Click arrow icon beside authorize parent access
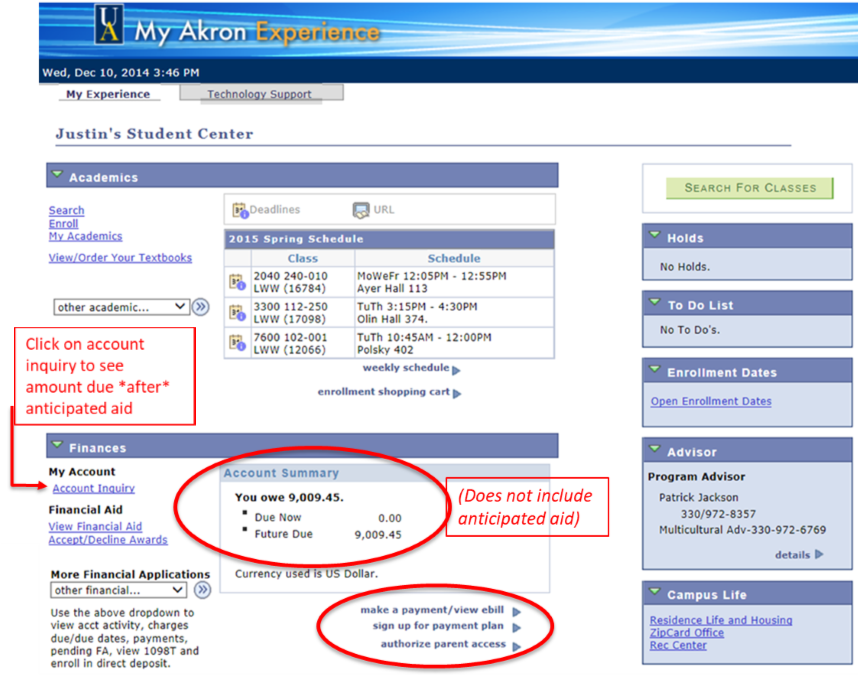 click(517, 647)
